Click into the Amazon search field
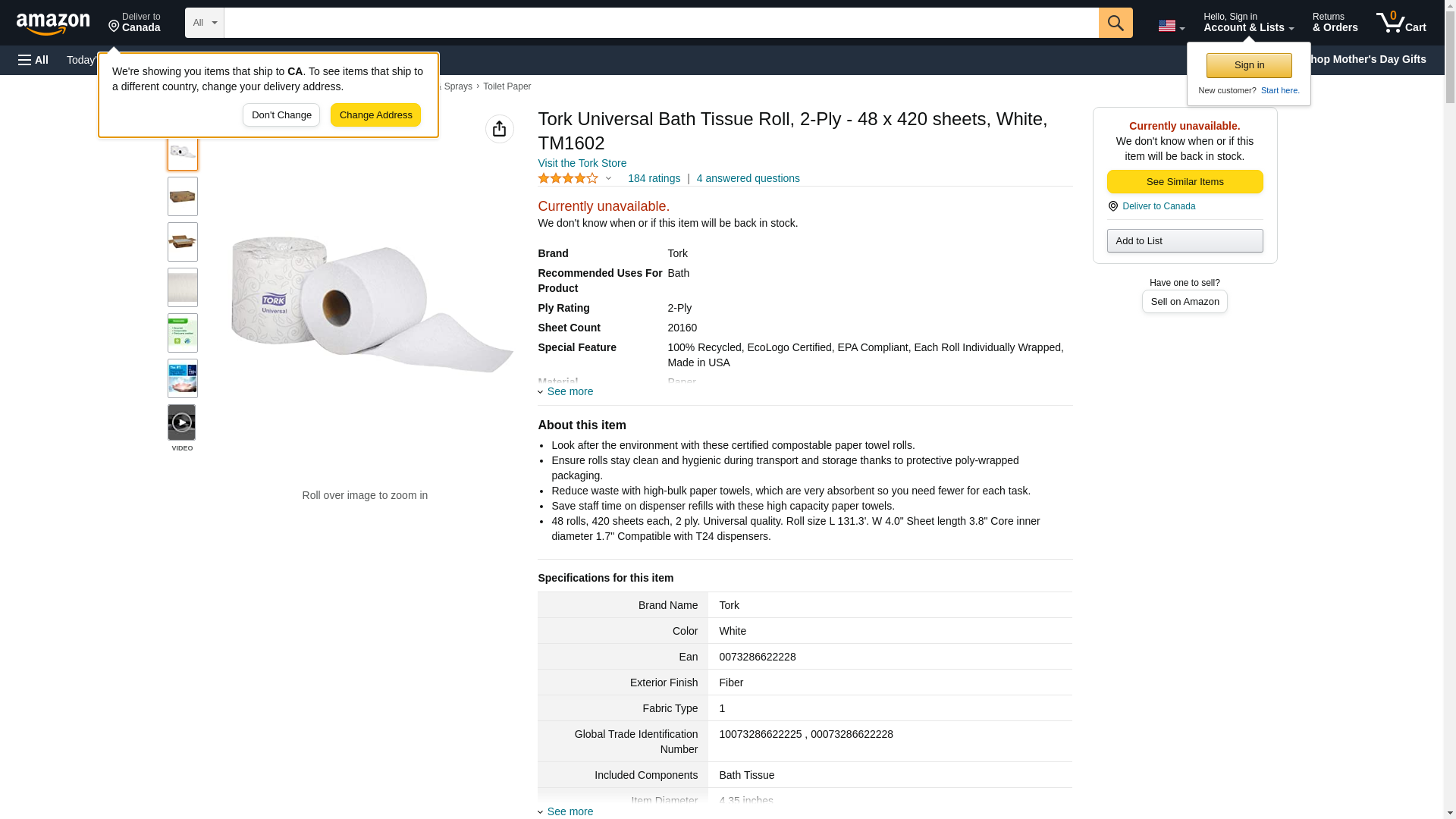 pyautogui.click(x=661, y=23)
